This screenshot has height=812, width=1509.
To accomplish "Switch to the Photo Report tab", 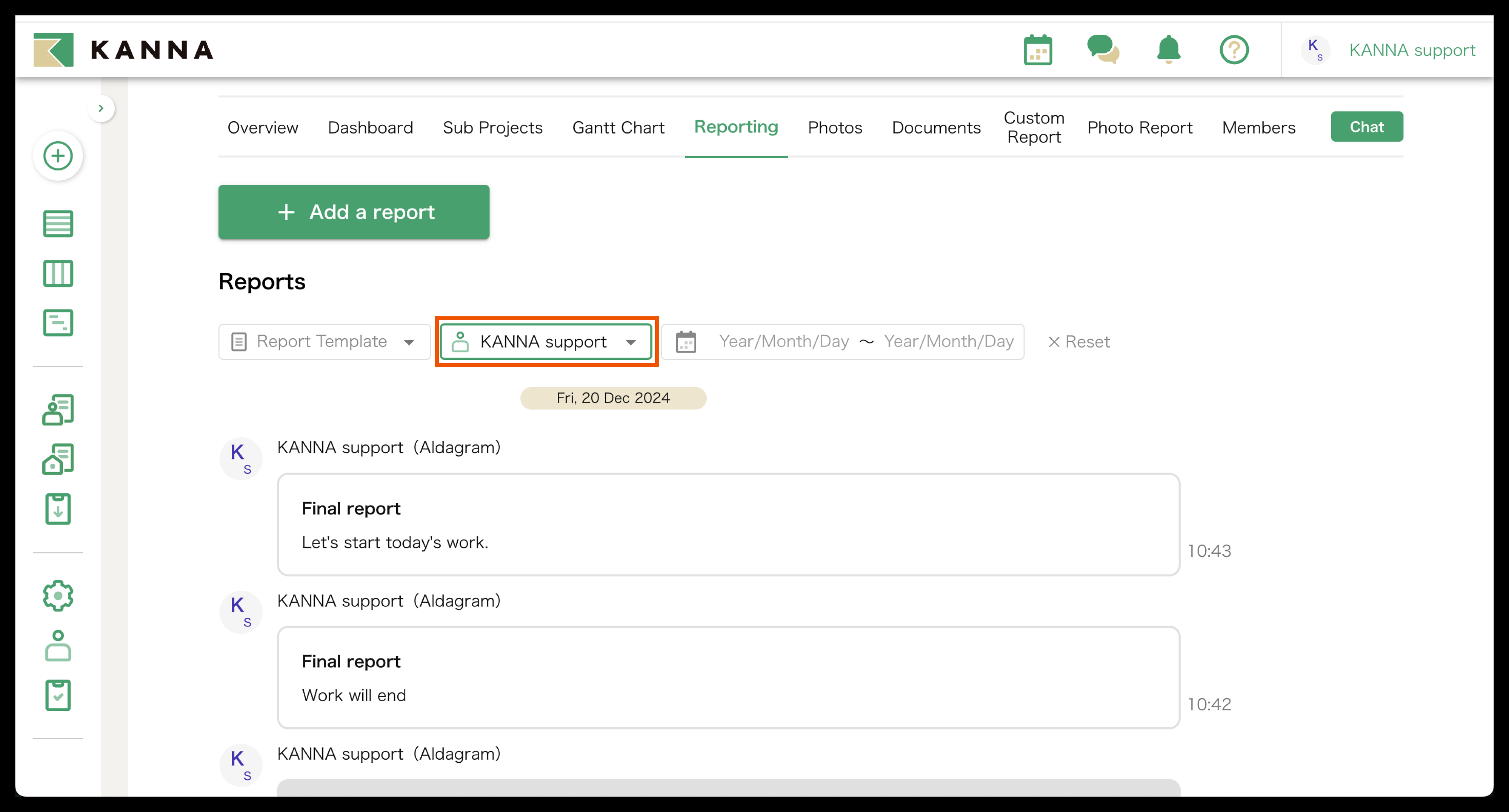I will point(1139,128).
